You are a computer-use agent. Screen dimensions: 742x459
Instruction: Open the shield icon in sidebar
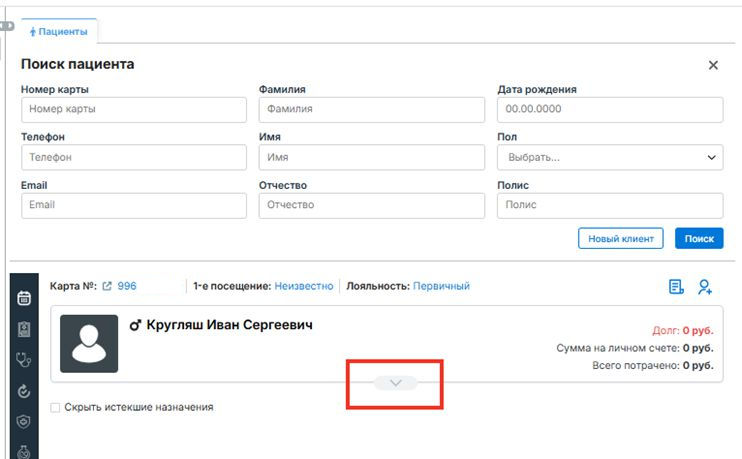(x=23, y=422)
